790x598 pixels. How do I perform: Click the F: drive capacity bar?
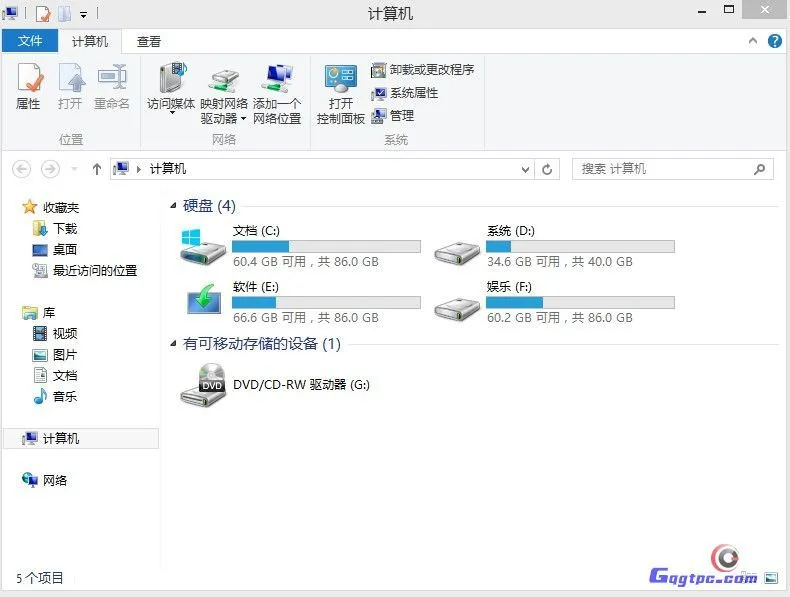pyautogui.click(x=580, y=302)
